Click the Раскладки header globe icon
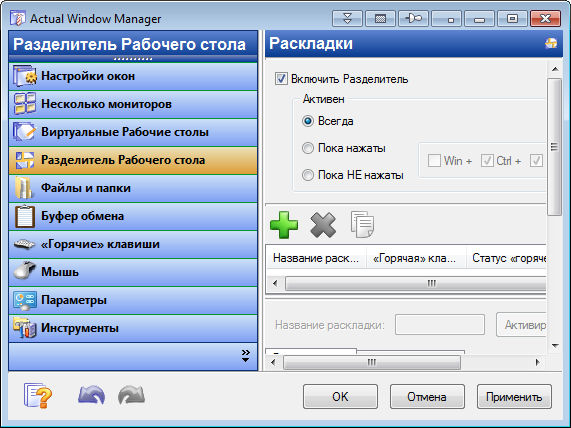571x428 pixels. pyautogui.click(x=551, y=43)
